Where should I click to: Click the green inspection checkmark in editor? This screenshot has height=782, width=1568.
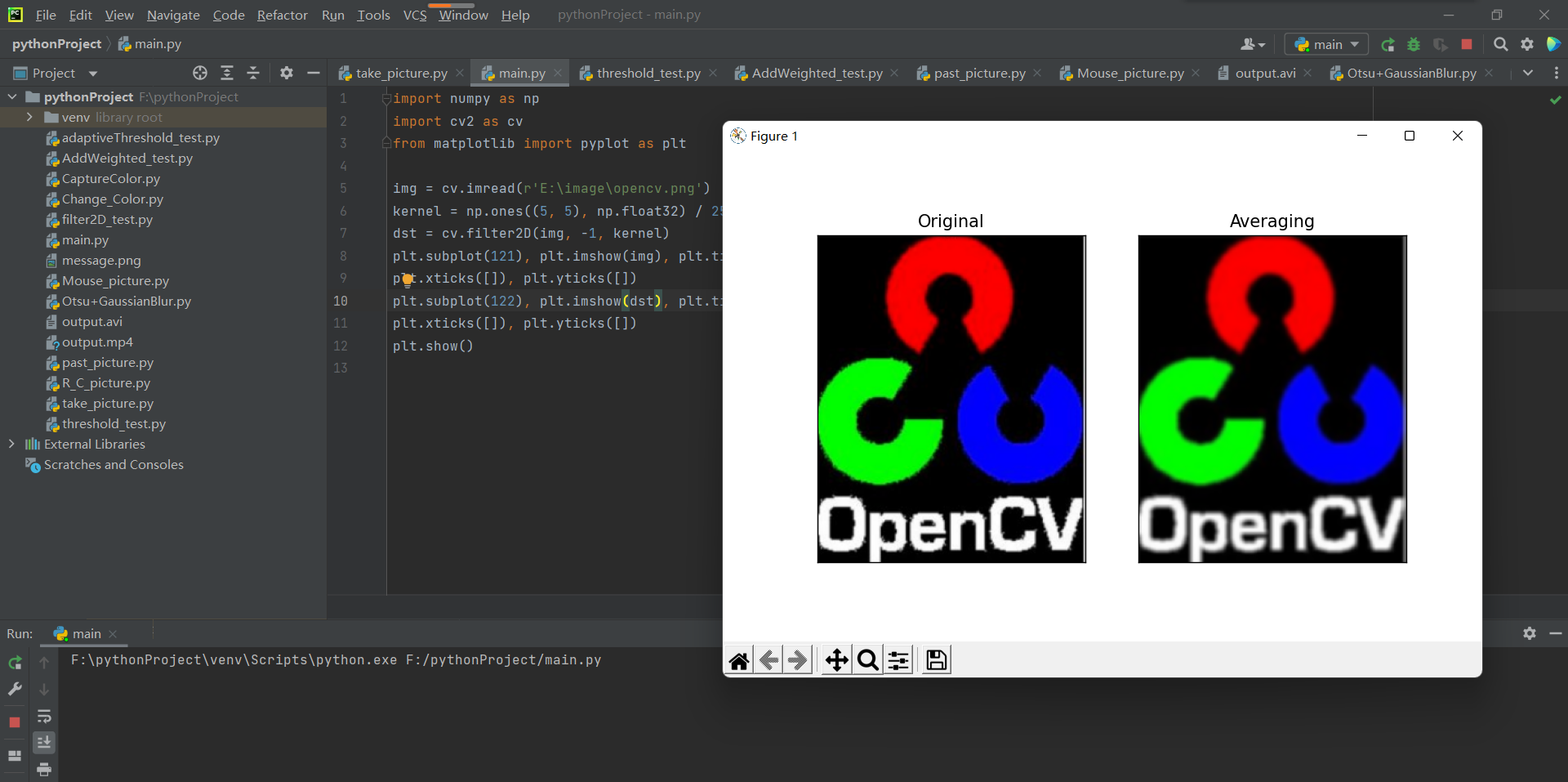pyautogui.click(x=1555, y=100)
